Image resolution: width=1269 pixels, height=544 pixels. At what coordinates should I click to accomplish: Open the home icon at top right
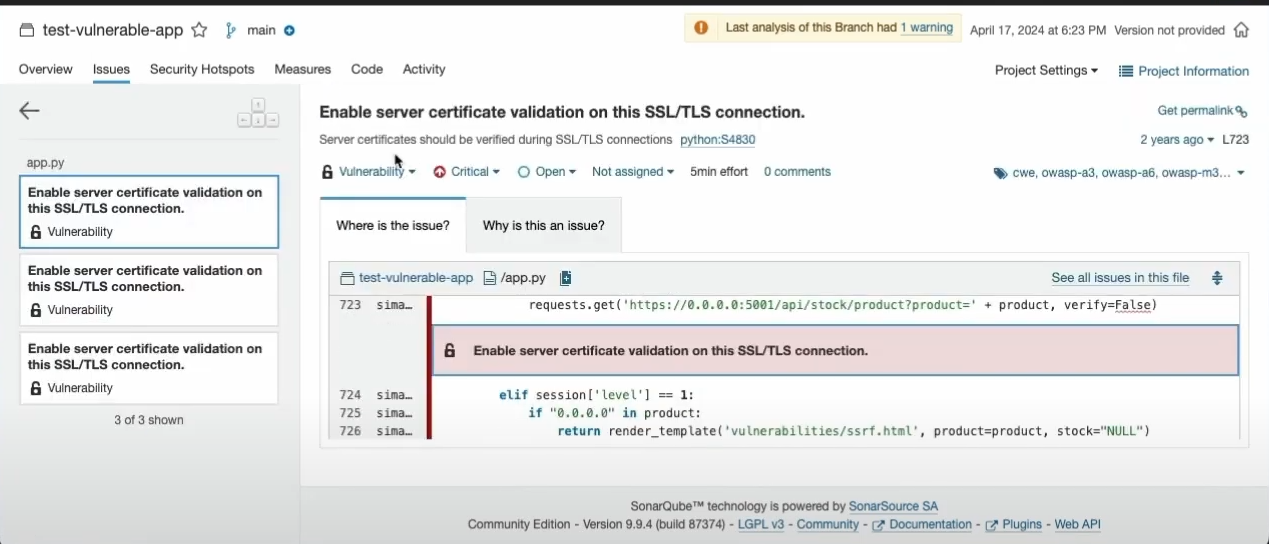[x=1241, y=30]
